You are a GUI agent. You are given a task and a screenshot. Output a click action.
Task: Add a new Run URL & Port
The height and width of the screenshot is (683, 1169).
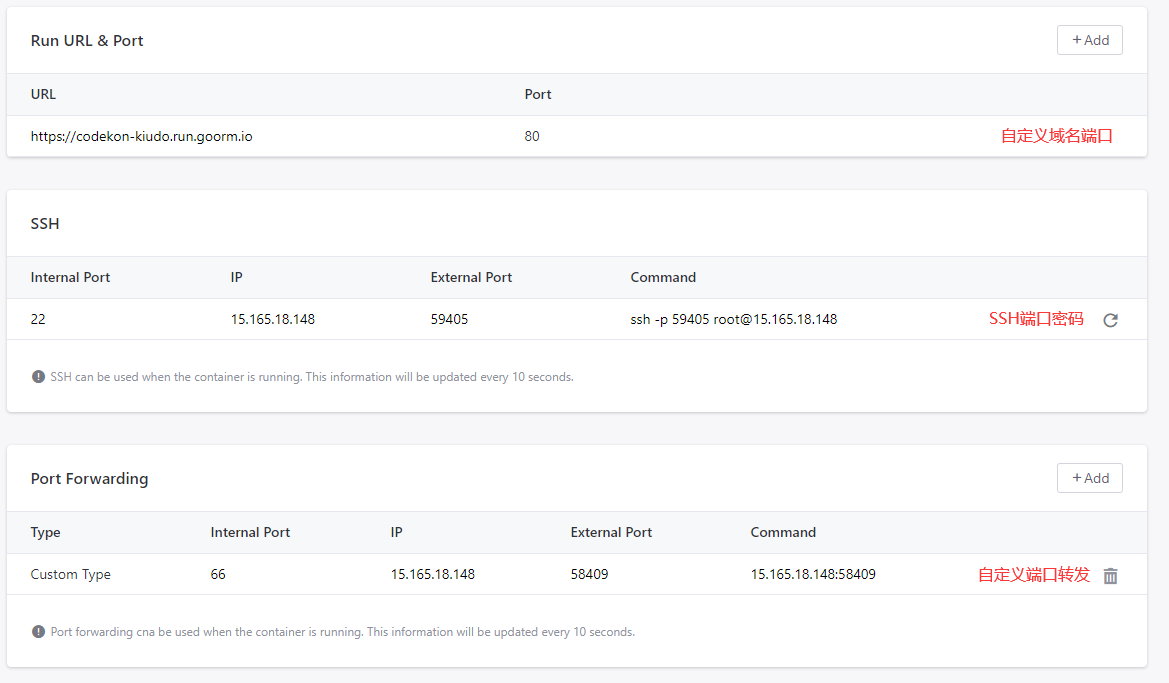pyautogui.click(x=1089, y=40)
